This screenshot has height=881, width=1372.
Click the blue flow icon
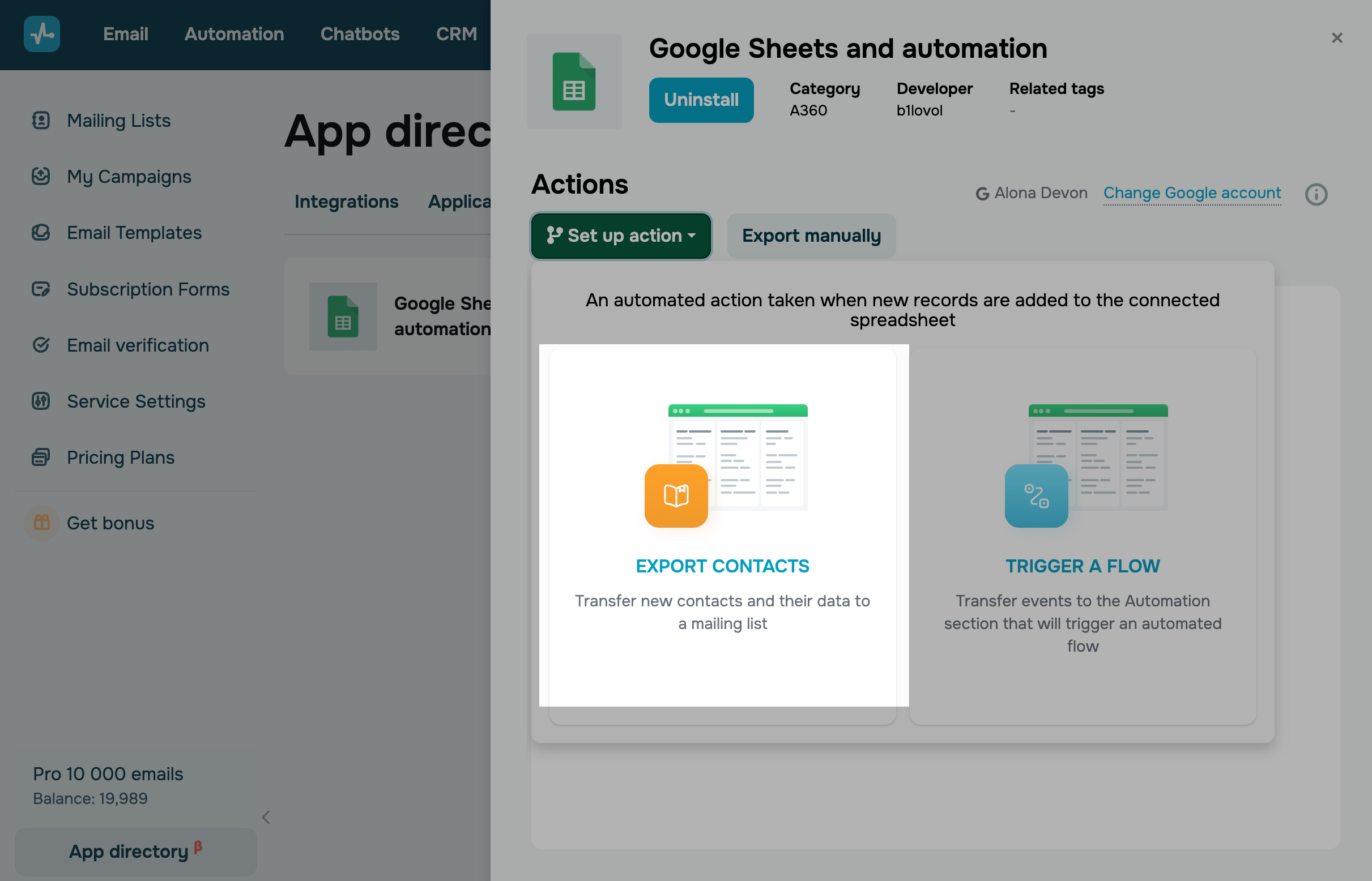(1036, 496)
